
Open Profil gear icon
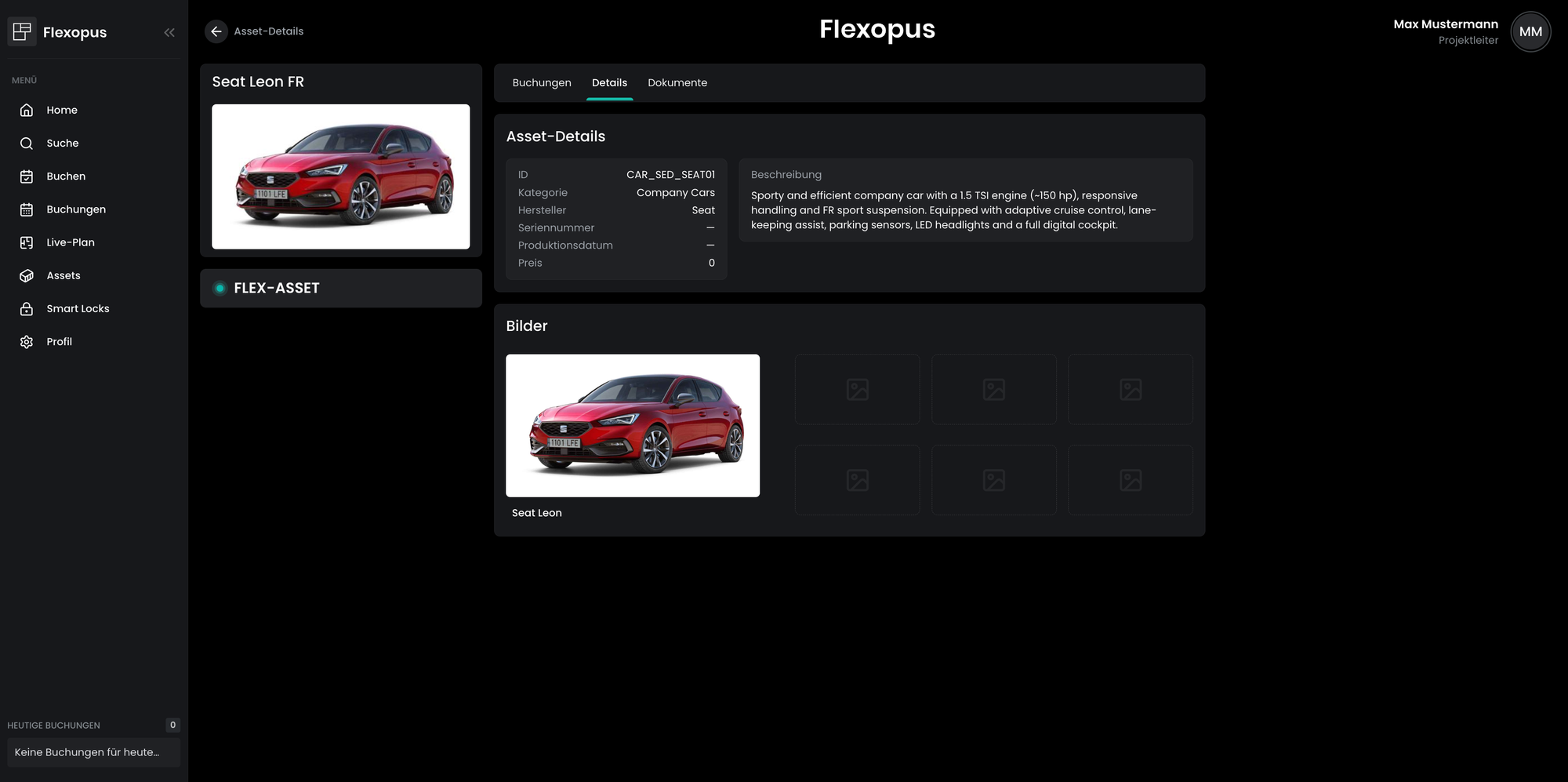click(x=27, y=342)
